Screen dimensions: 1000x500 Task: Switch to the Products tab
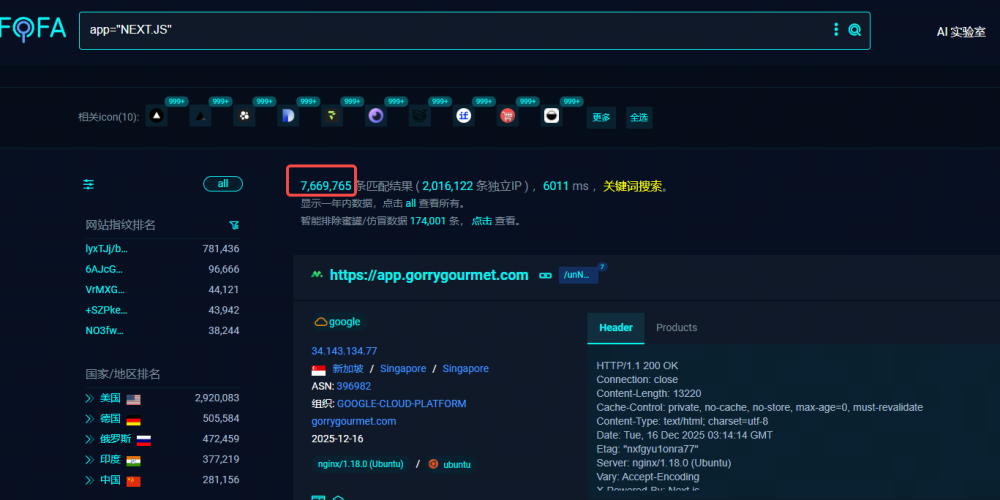pos(676,328)
